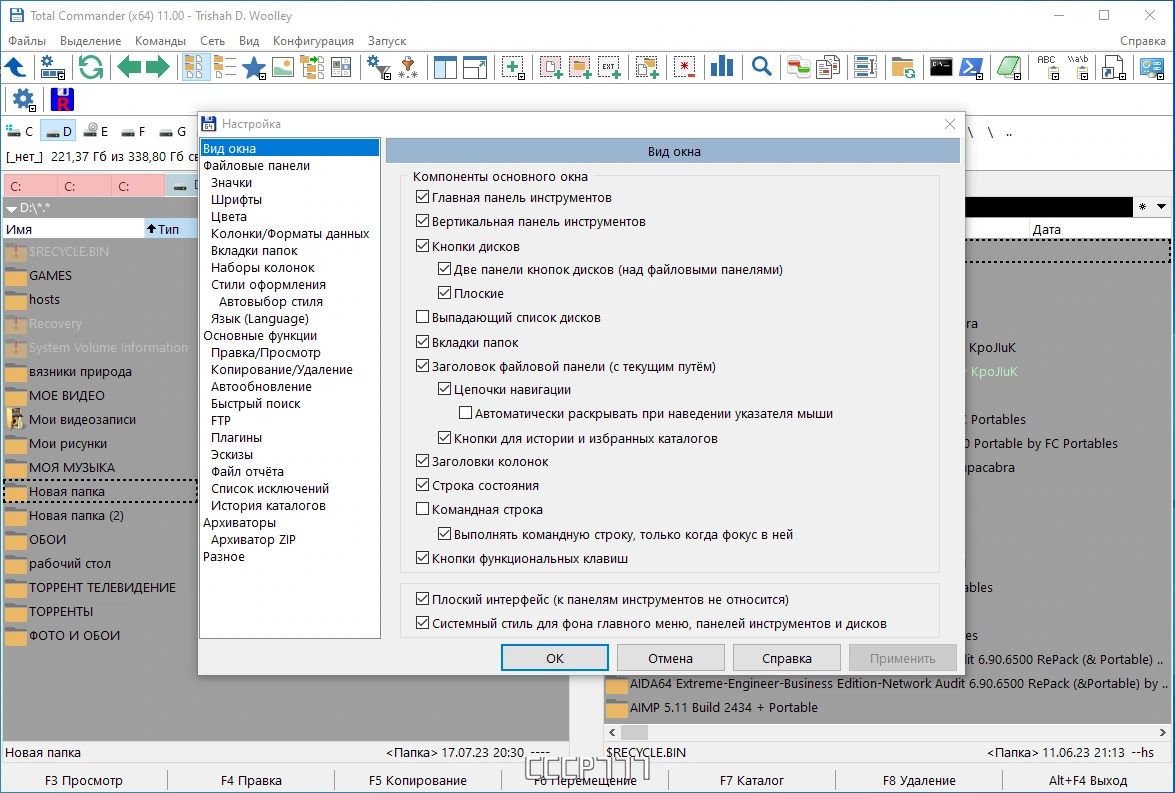
Task: Click the green forward arrow icon
Action: tap(157, 67)
